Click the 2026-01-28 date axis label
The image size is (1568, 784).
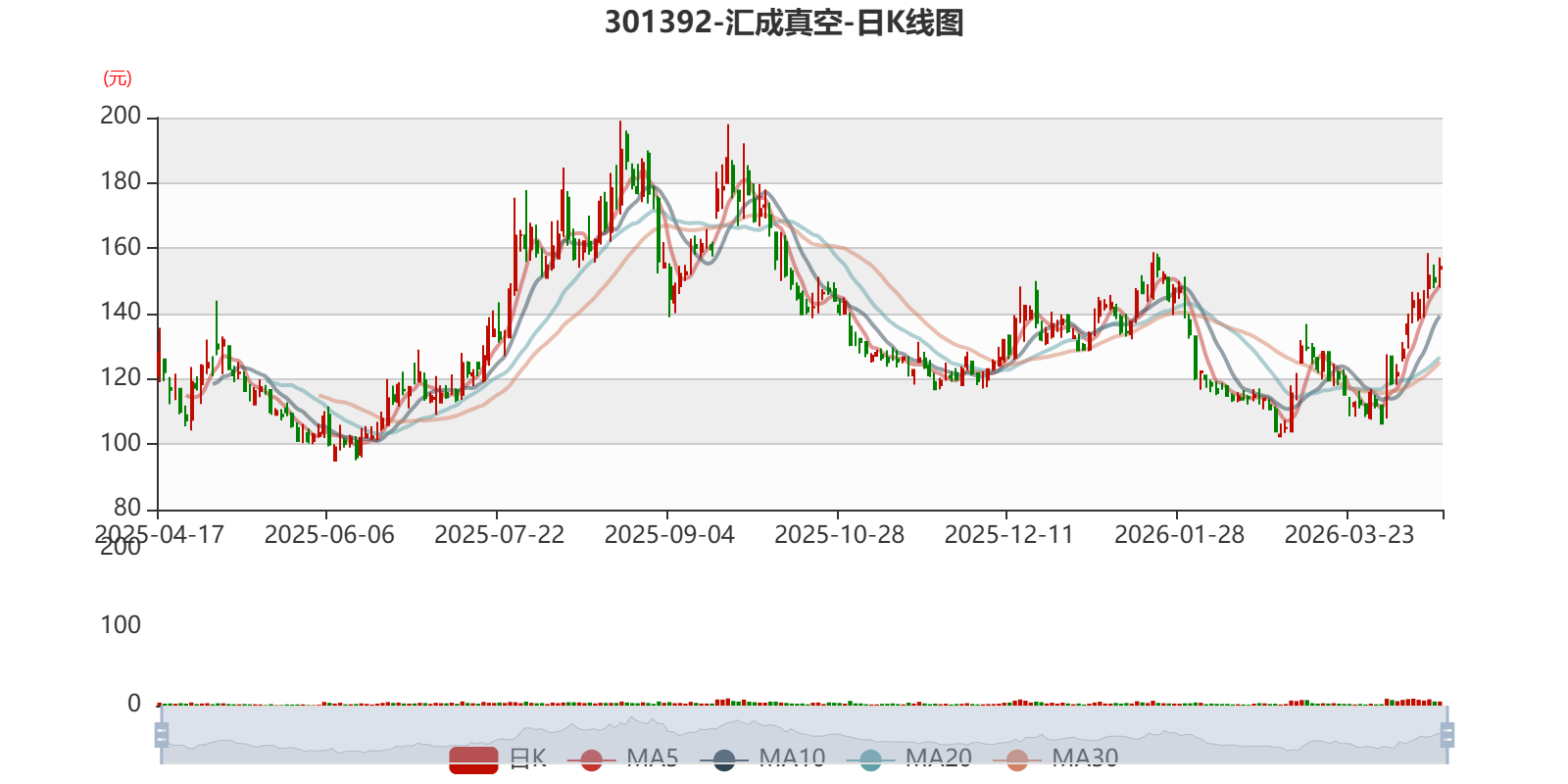(x=1180, y=535)
